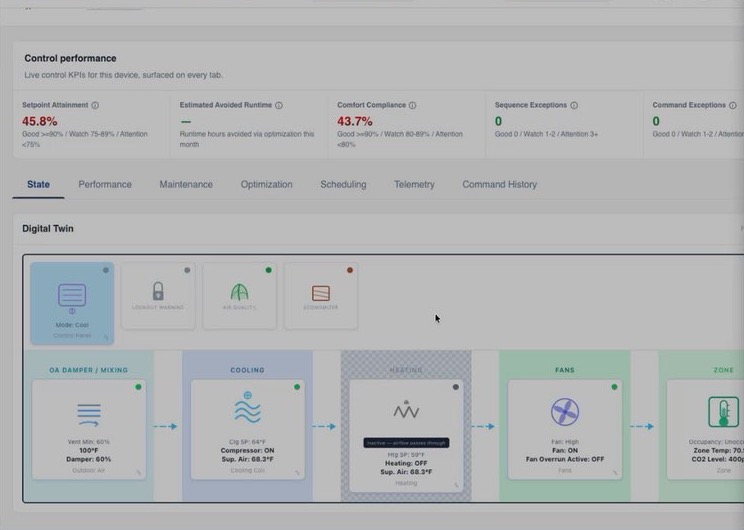Click info icon beside Setpoint Attainment

95,105
